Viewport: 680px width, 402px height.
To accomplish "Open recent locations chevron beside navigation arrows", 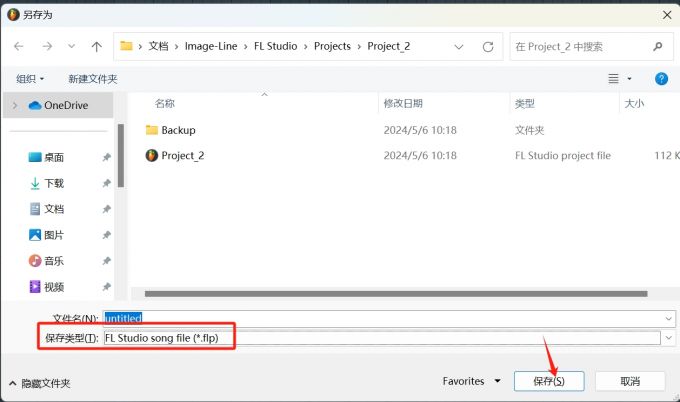I will click(72, 46).
